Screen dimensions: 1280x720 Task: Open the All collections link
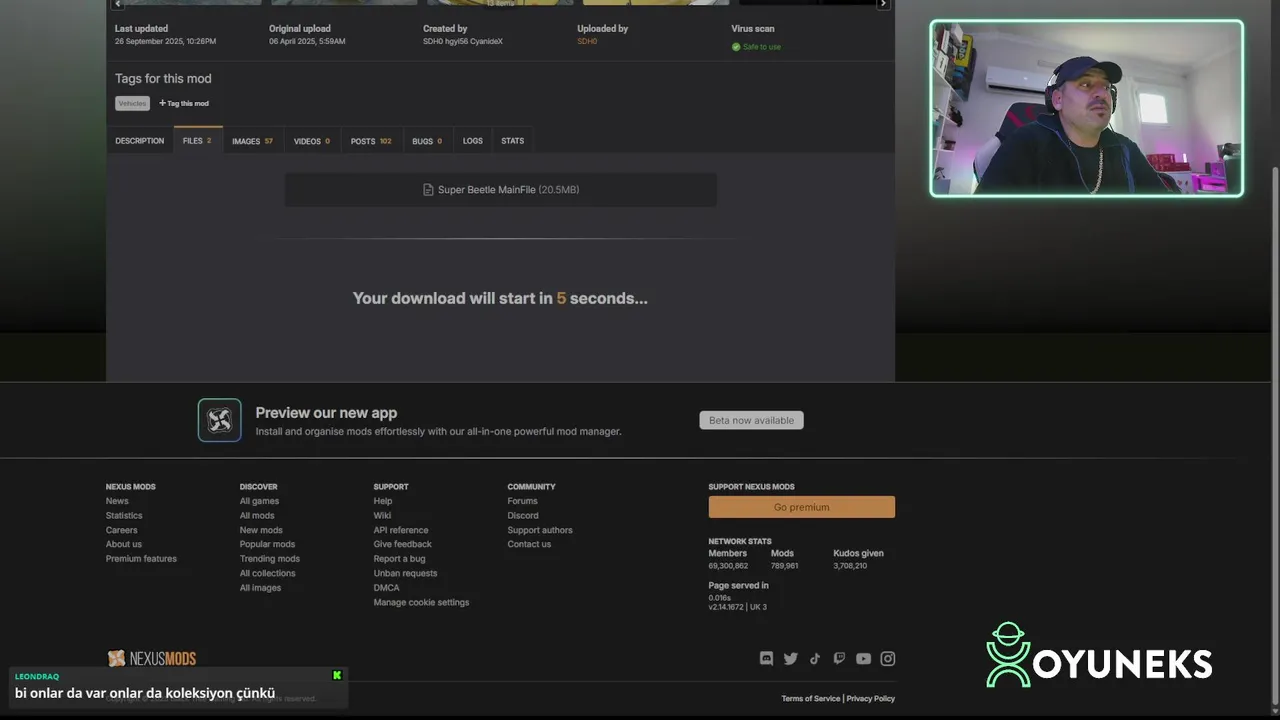[x=268, y=573]
